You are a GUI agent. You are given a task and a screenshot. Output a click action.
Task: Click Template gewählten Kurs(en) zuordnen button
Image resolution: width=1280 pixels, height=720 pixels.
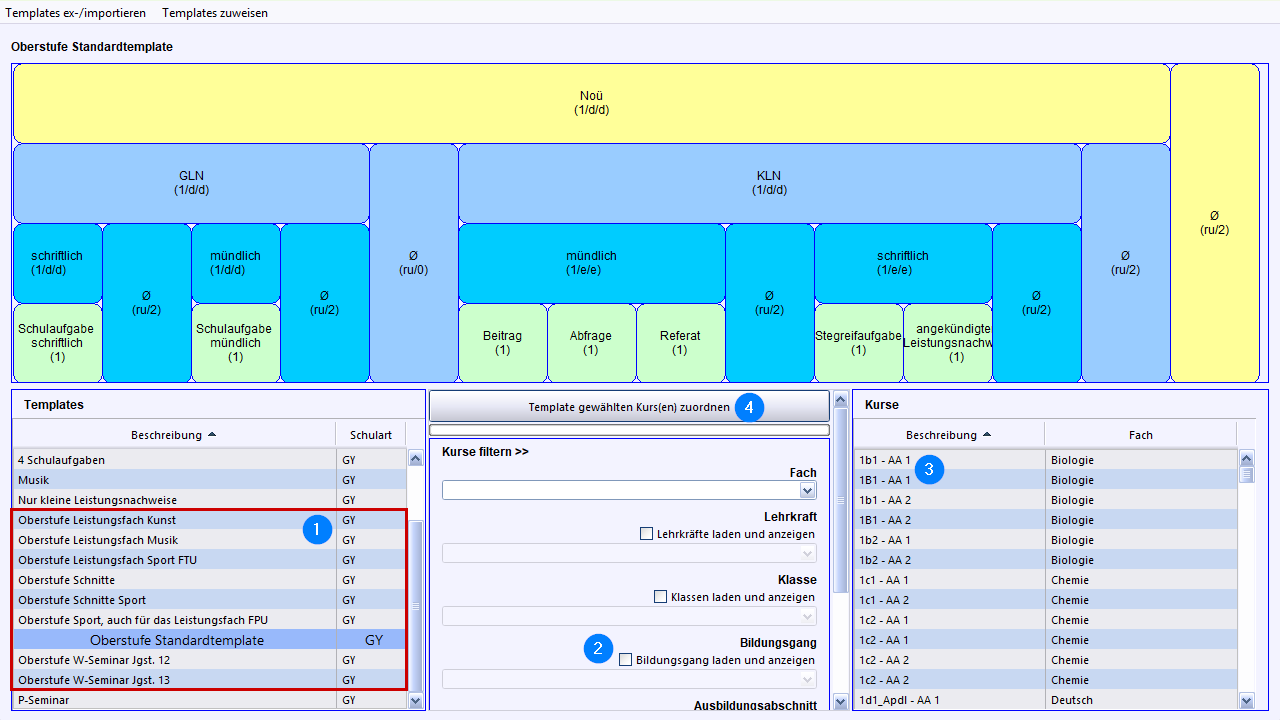click(x=629, y=407)
